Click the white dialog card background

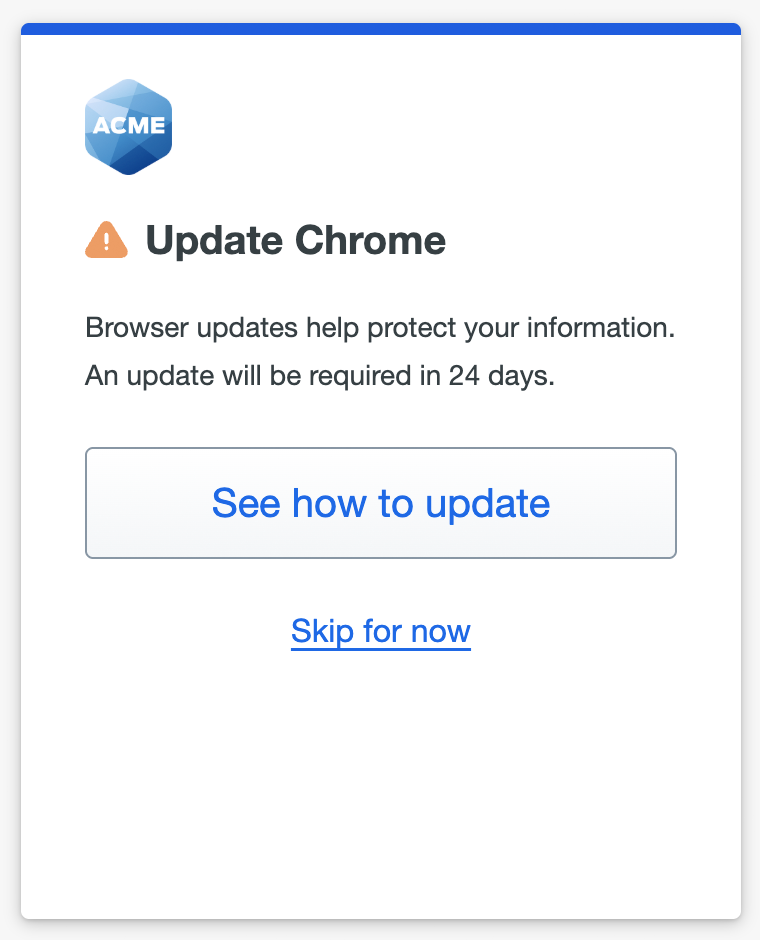point(380,780)
